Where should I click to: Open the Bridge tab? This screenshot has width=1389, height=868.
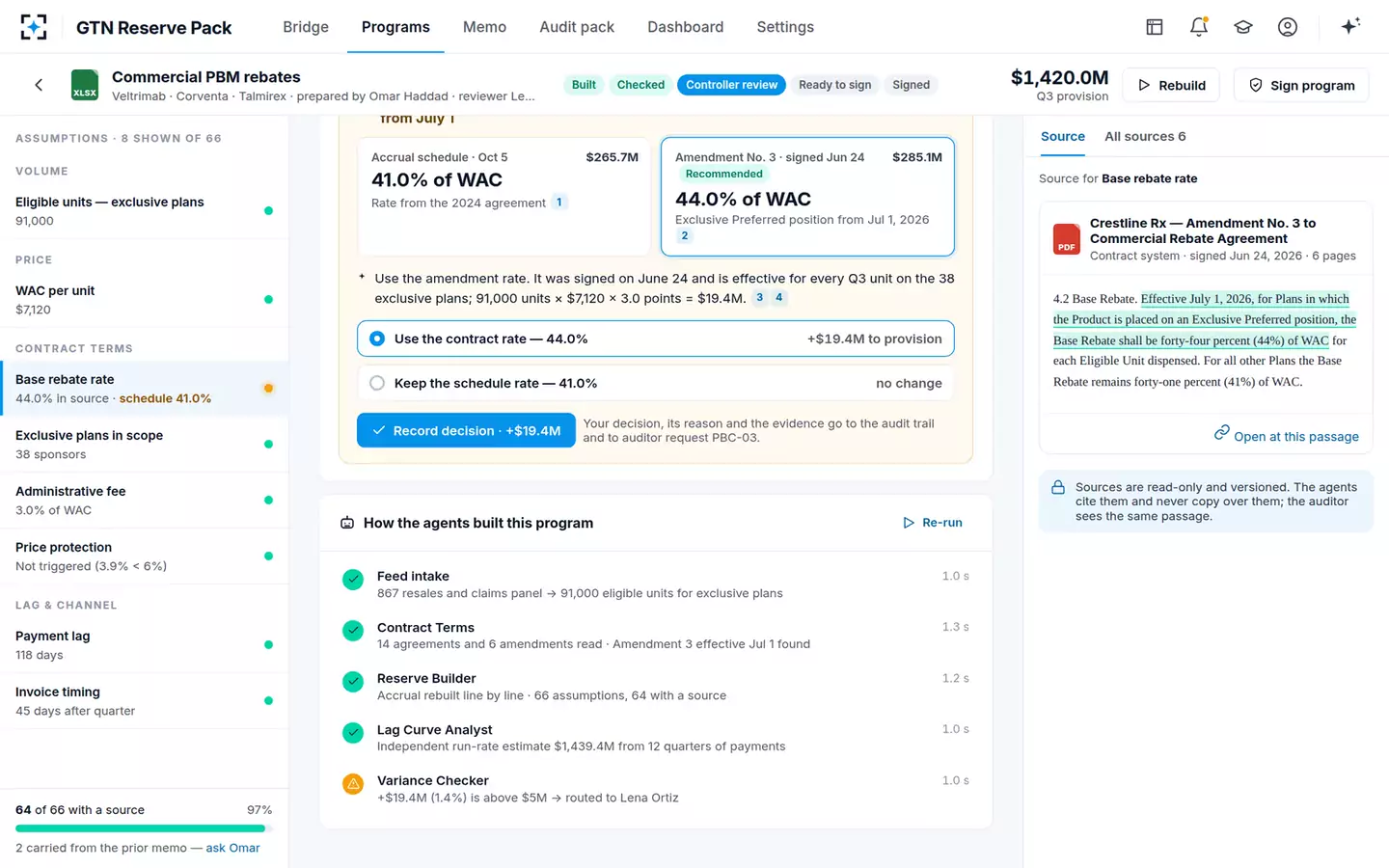pyautogui.click(x=306, y=27)
